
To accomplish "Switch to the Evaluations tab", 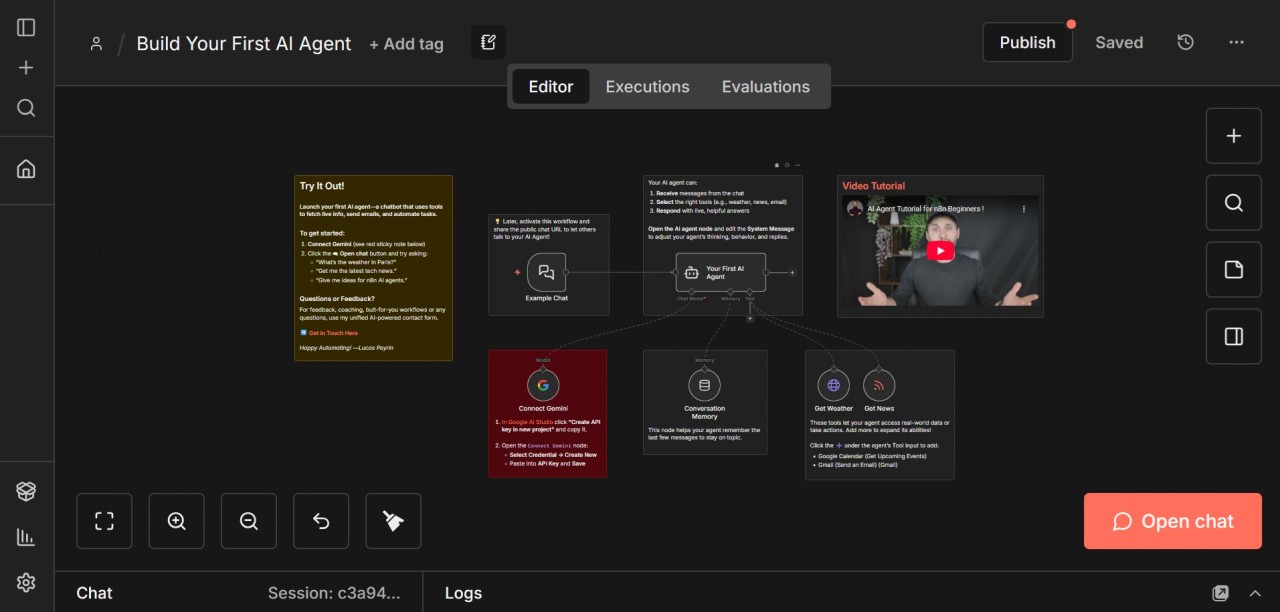I will click(x=765, y=87).
